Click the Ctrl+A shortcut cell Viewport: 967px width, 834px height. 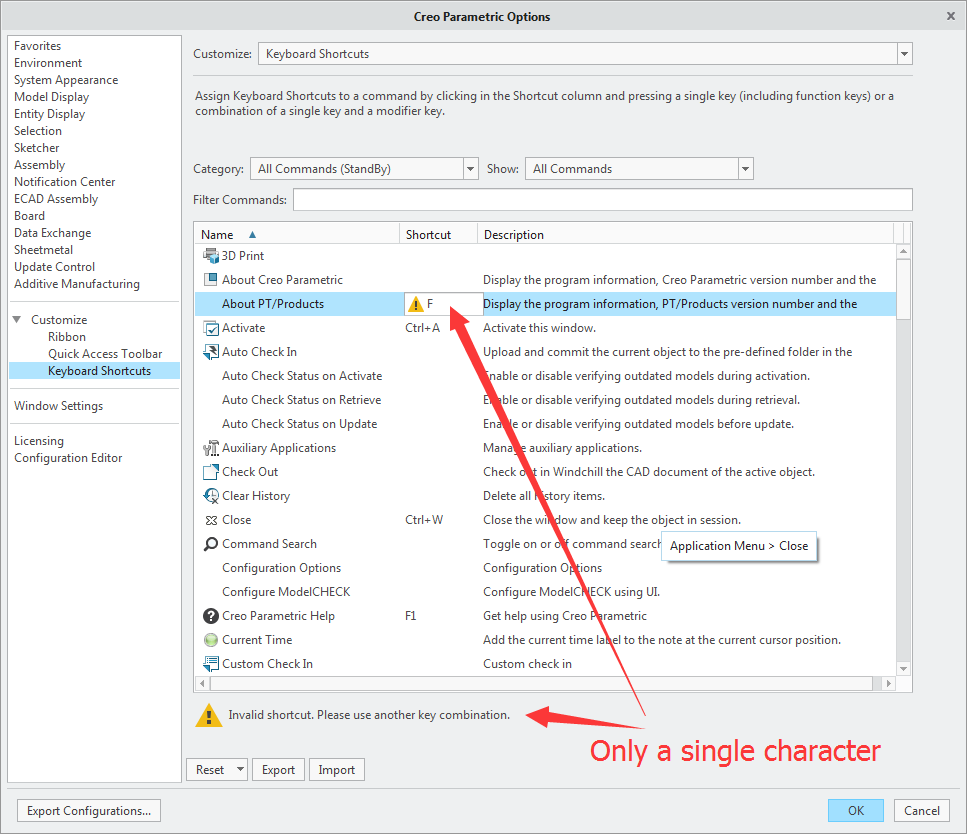(422, 328)
